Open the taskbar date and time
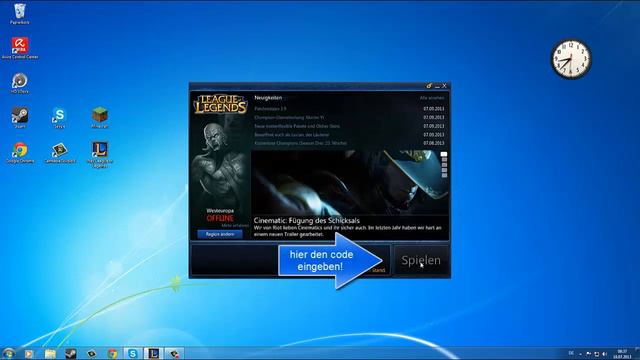 click(x=622, y=354)
